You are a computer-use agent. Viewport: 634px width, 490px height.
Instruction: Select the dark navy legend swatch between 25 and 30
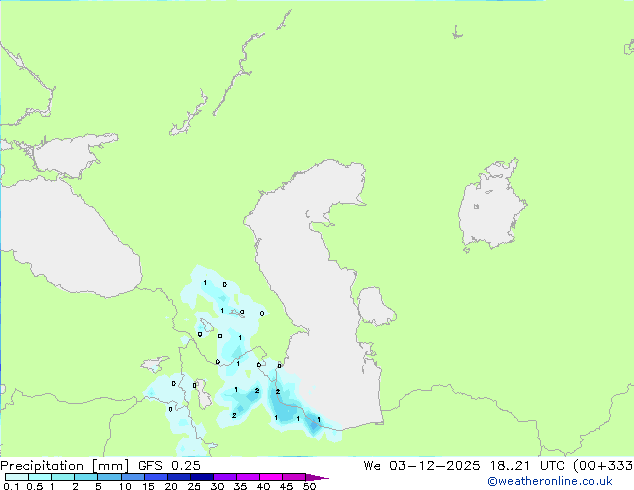202,477
